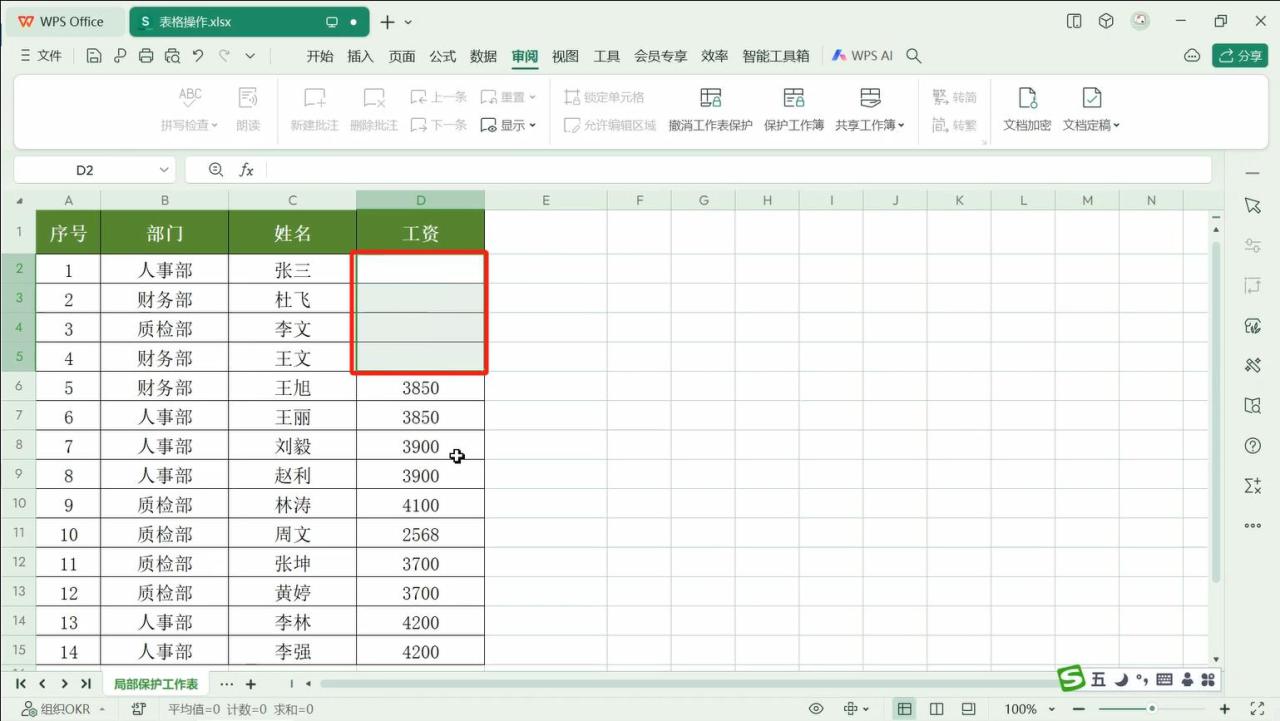The width and height of the screenshot is (1280, 721).
Task: Select the 局部保护工作表 sheet tab
Action: [155, 684]
